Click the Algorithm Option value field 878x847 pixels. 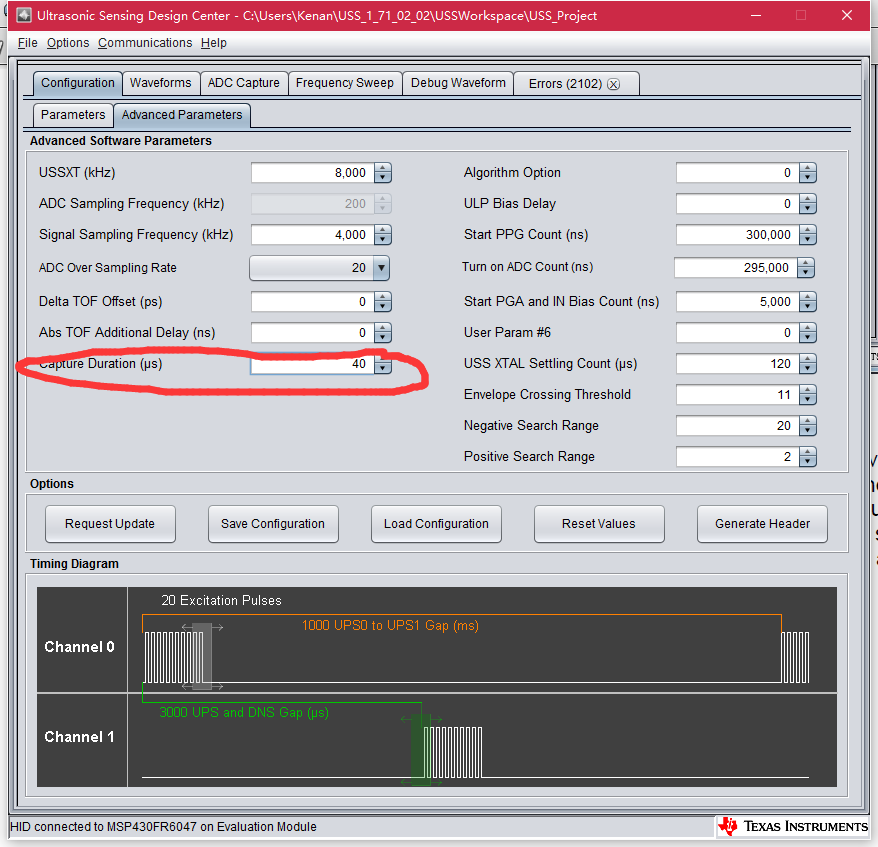[x=737, y=172]
